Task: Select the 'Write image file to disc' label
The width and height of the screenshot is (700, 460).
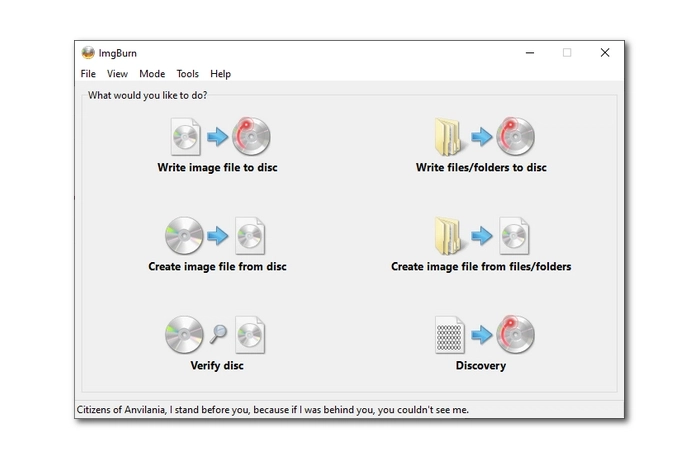Action: [x=217, y=167]
